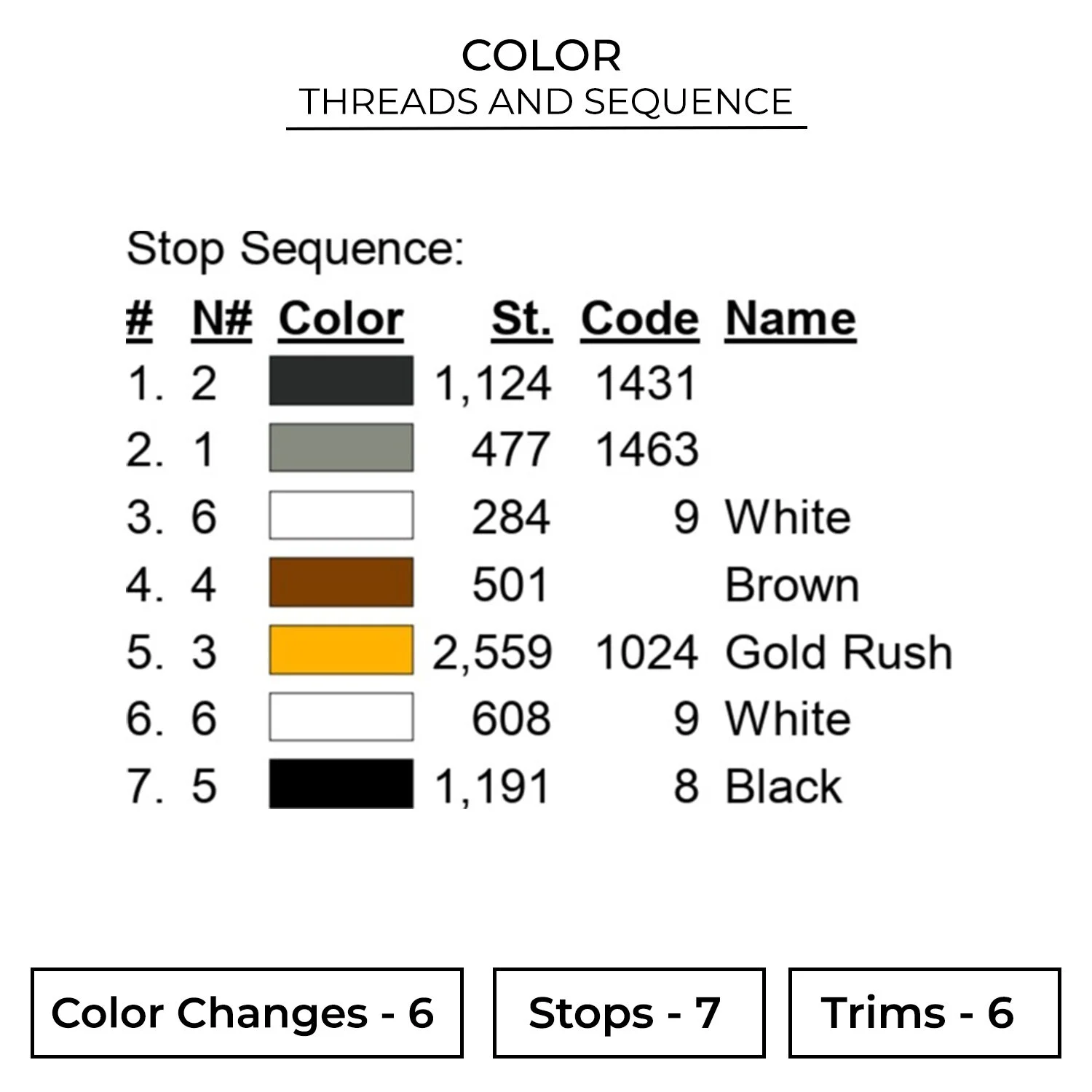1092x1092 pixels.
Task: Click the Stop Sequence label
Action: [x=295, y=249]
